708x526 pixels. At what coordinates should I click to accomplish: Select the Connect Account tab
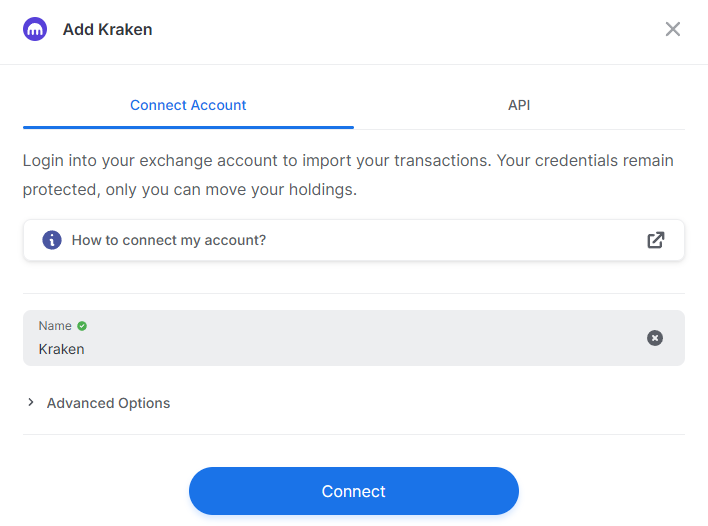[x=188, y=105]
